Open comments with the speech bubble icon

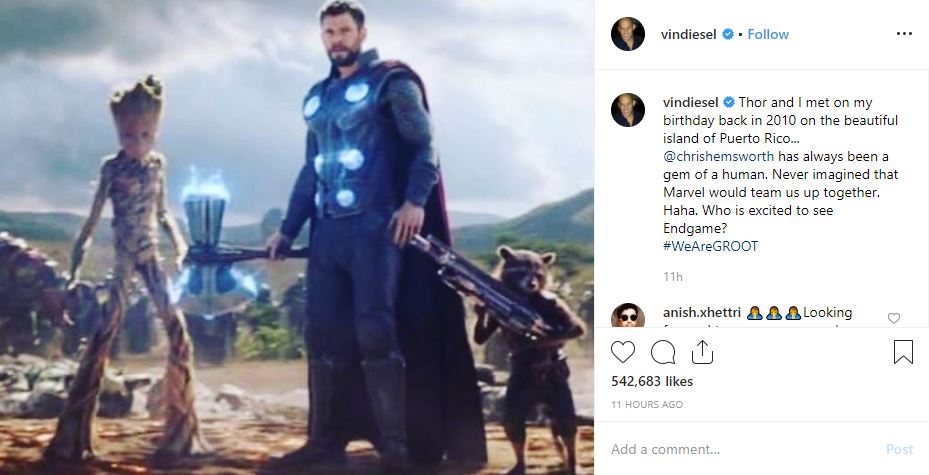tap(663, 352)
